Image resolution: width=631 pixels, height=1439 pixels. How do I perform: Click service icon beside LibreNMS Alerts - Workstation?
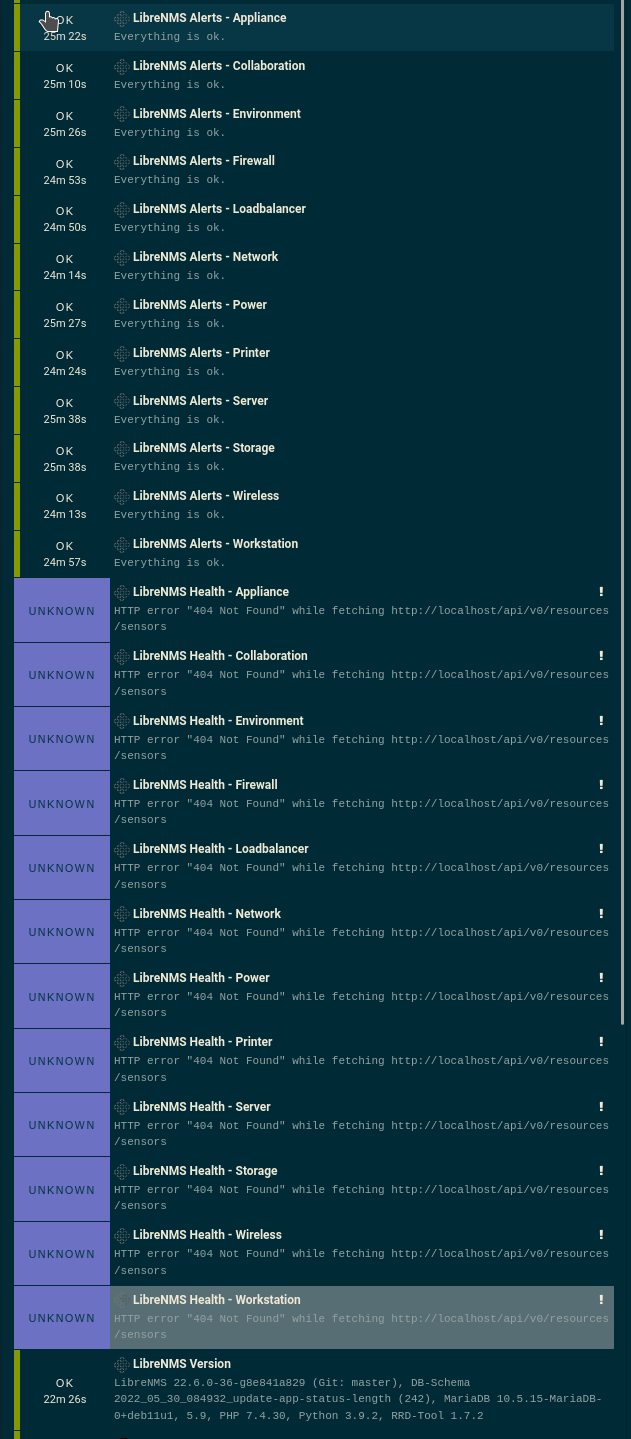121,545
